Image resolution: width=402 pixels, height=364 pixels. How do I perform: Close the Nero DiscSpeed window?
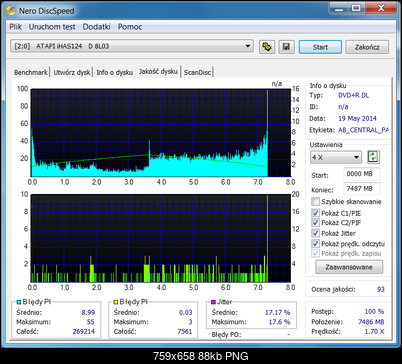point(380,8)
